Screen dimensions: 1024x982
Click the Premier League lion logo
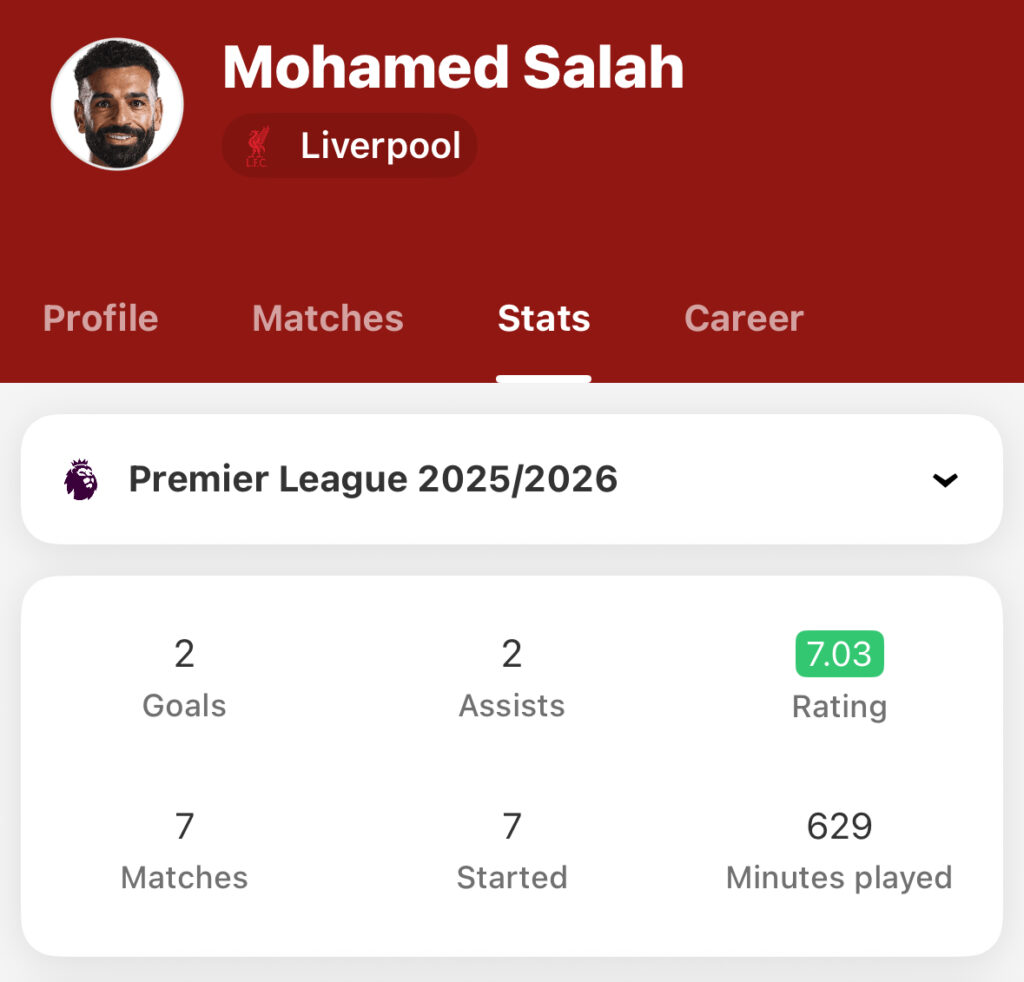81,480
